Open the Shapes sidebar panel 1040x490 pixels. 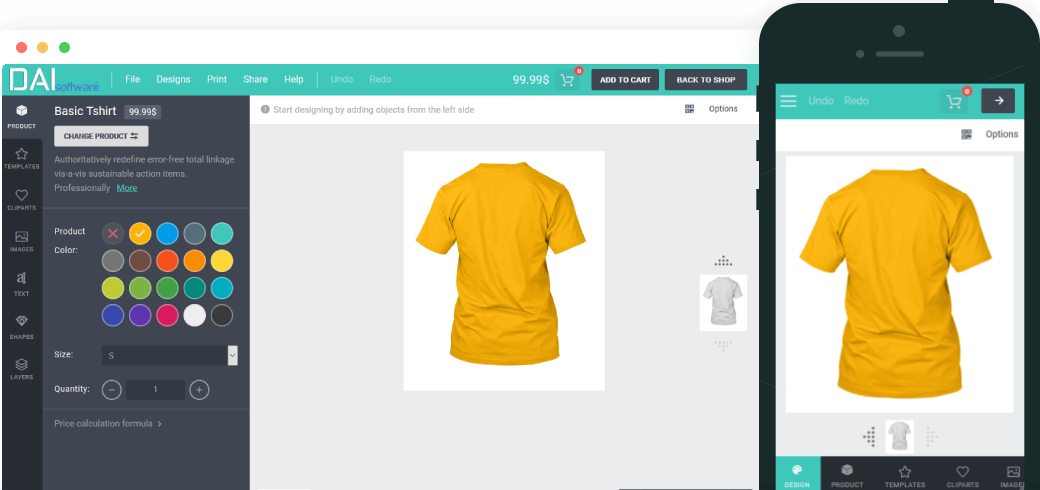22,327
